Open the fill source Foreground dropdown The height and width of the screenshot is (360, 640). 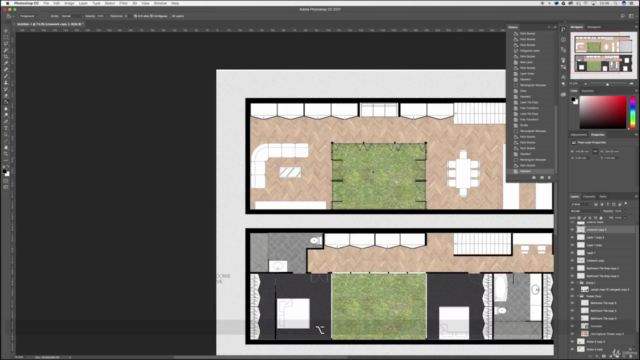[x=28, y=16]
